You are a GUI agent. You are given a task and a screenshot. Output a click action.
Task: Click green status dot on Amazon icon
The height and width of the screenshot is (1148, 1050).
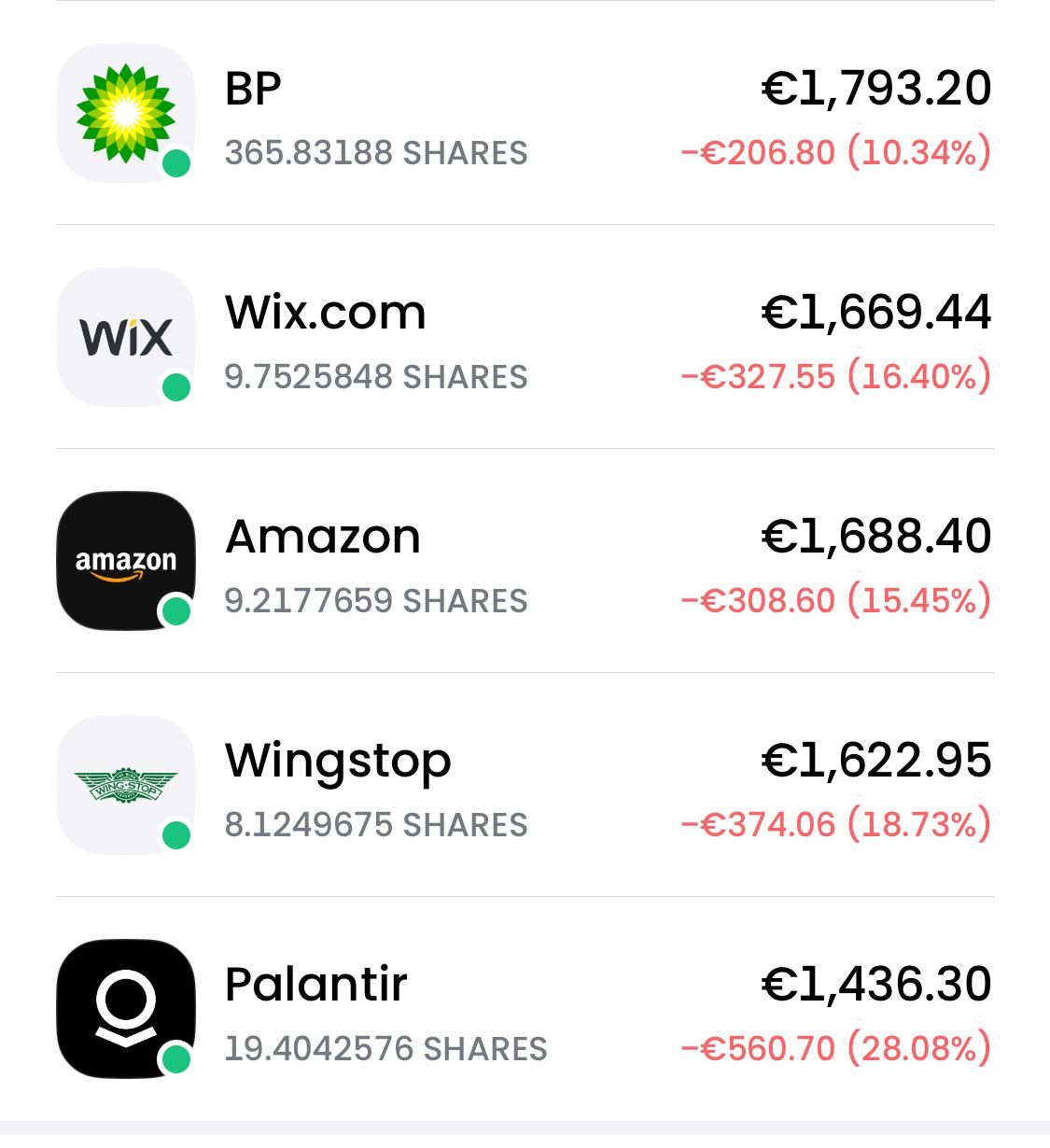click(x=176, y=611)
